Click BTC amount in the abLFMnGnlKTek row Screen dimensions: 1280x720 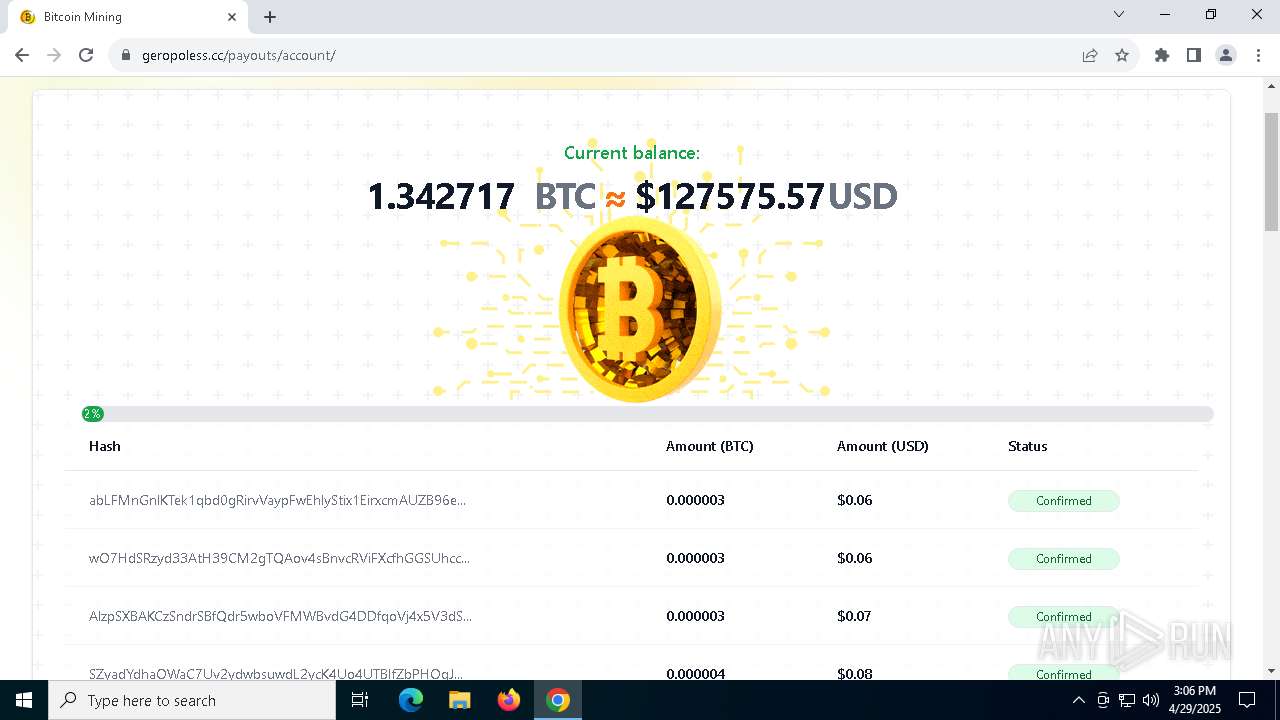tap(696, 500)
